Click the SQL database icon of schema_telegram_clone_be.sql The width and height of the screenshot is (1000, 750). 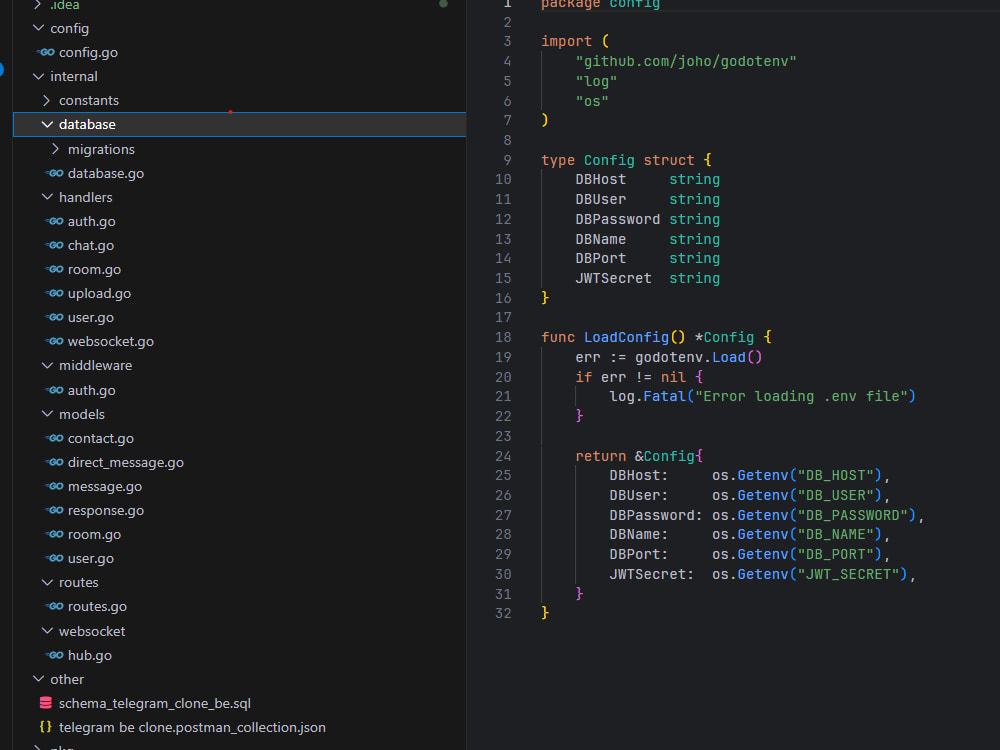click(x=46, y=703)
